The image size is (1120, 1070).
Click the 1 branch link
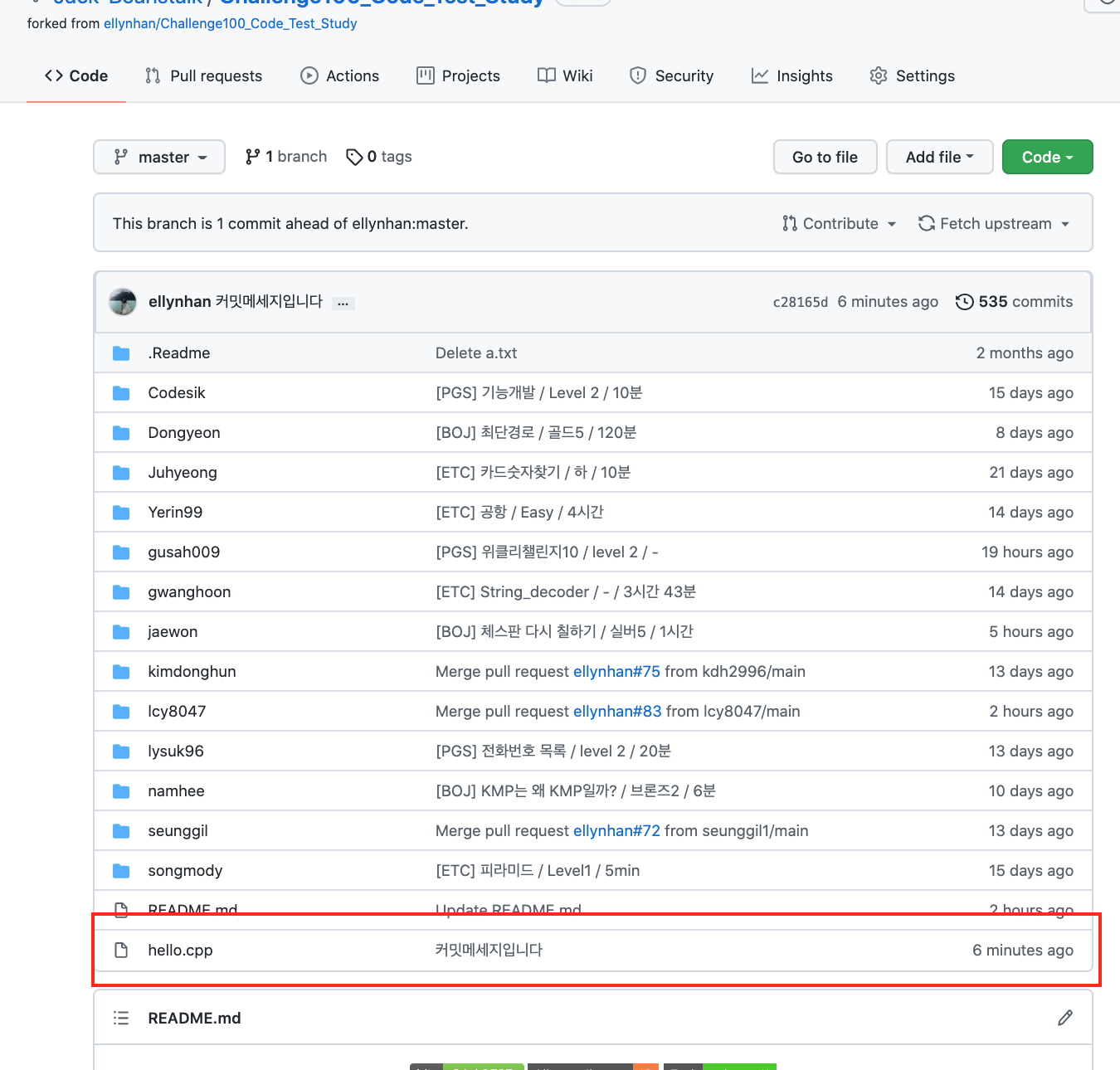286,157
